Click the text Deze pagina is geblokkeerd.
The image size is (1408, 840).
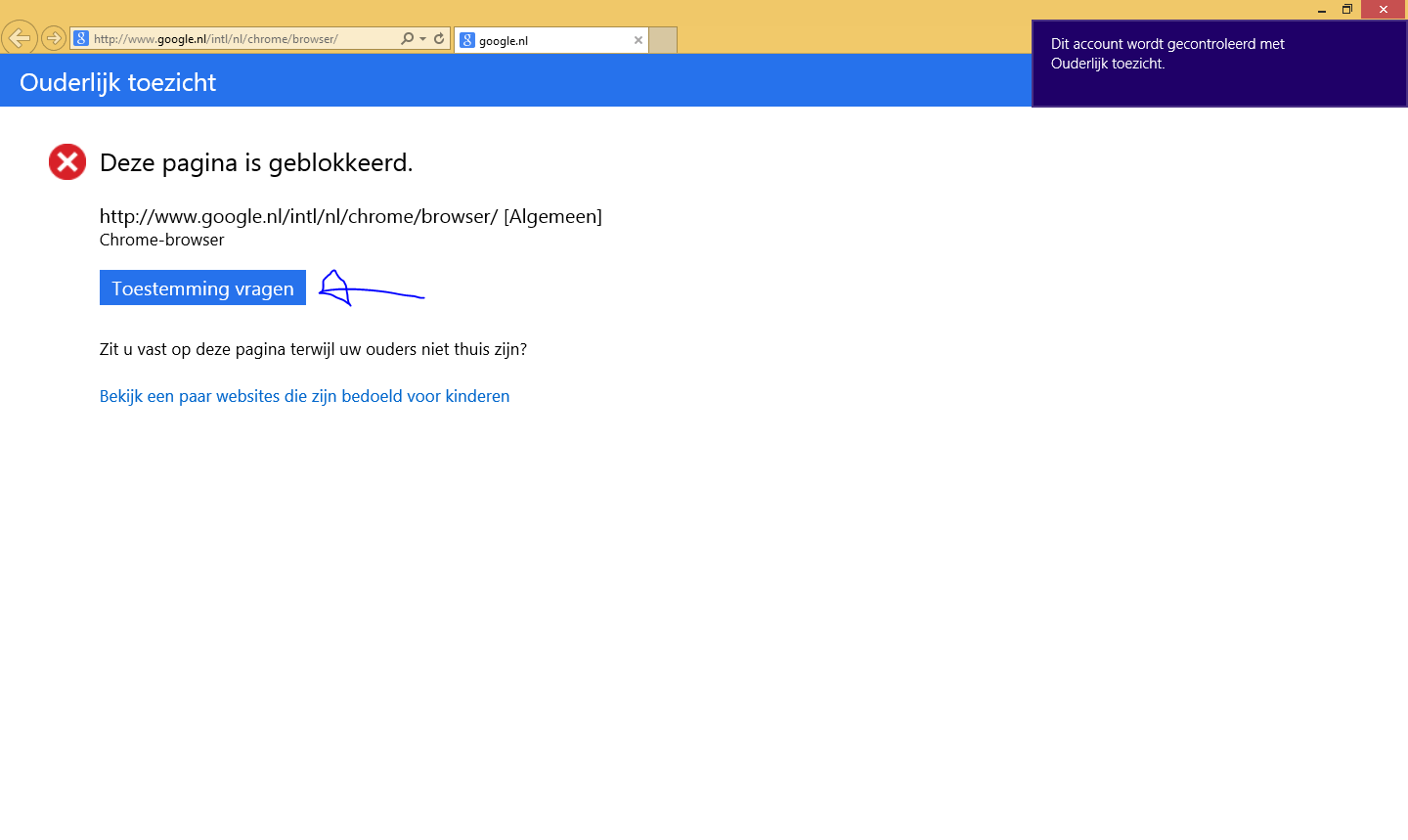[x=256, y=162]
